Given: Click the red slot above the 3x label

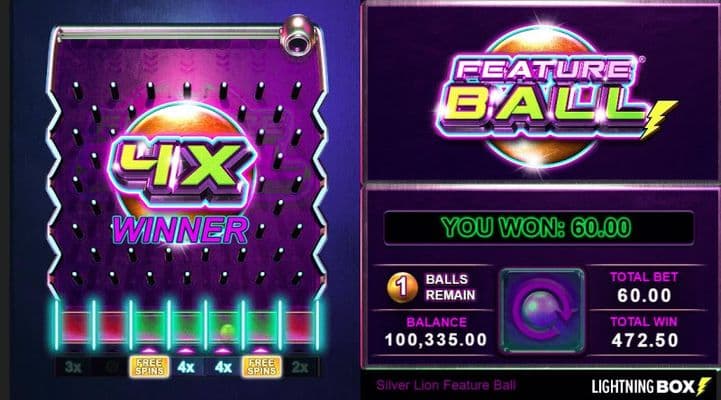Looking at the screenshot, I should click(x=74, y=327).
